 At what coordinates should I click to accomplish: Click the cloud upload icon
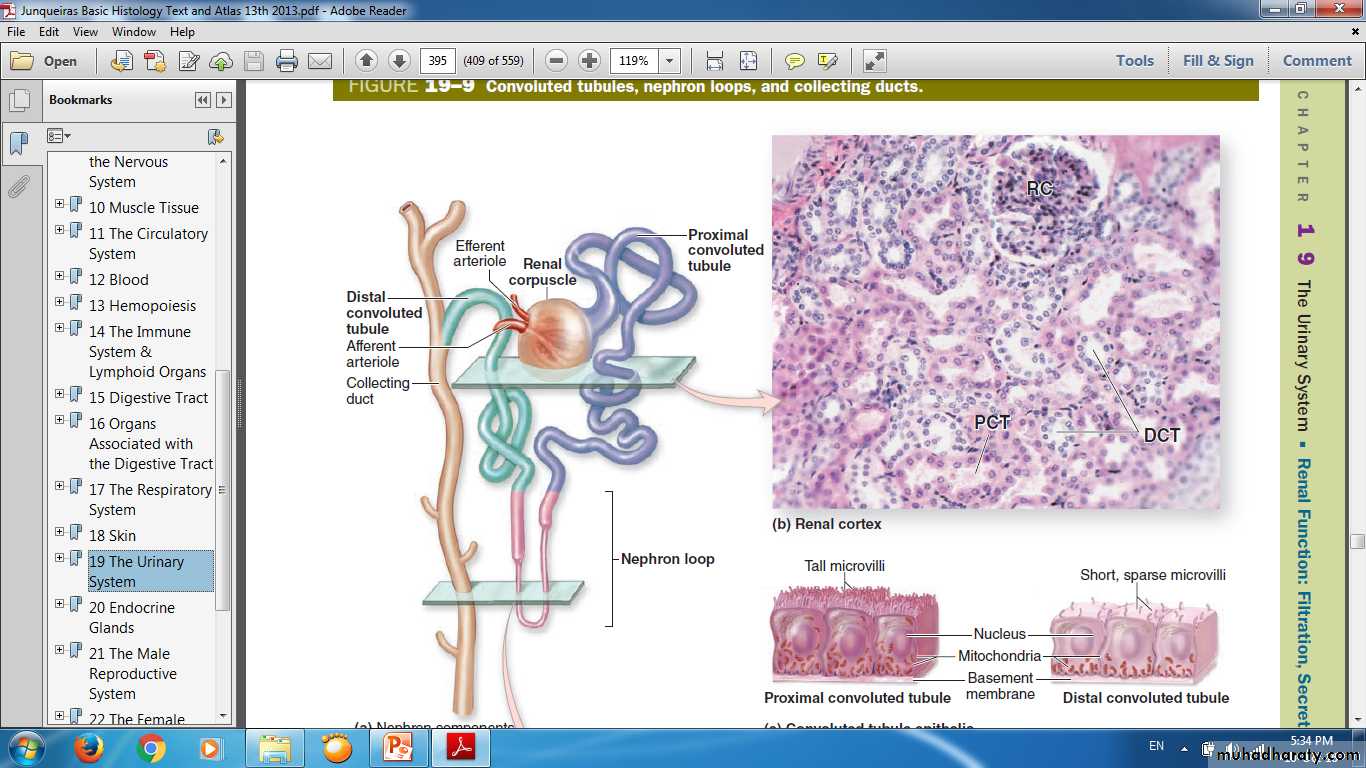(221, 61)
